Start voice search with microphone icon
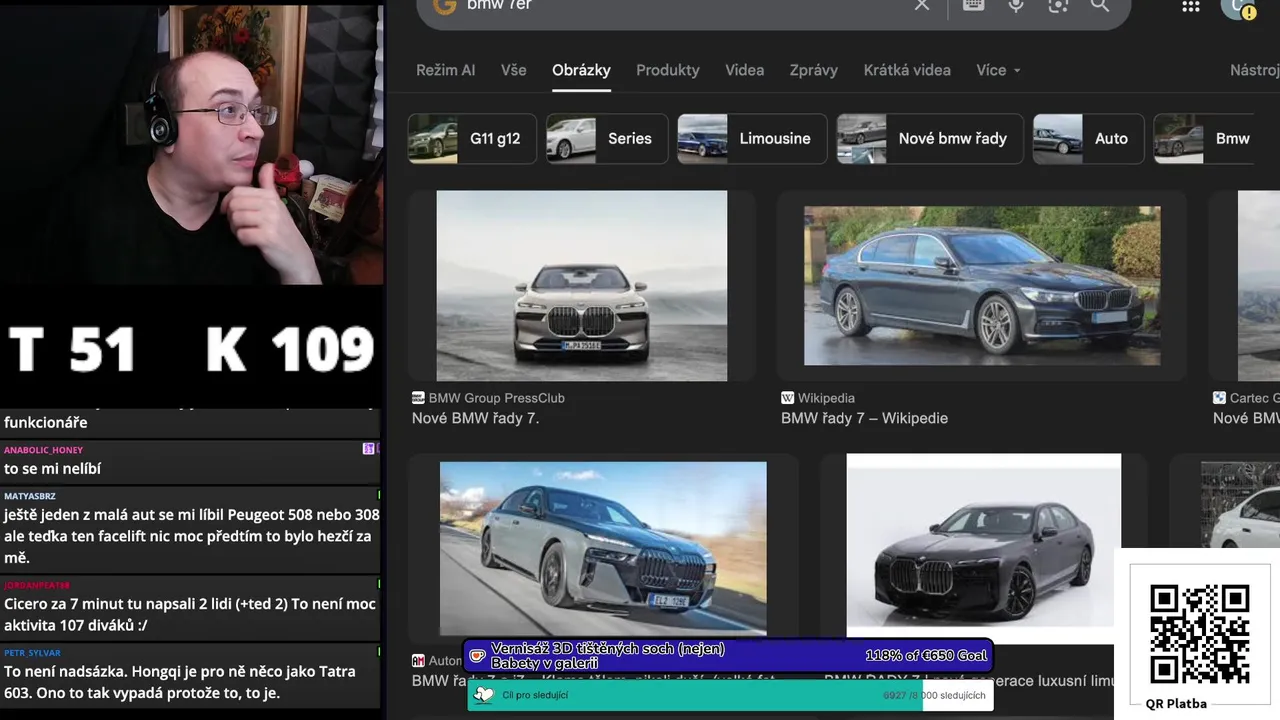 coord(1016,5)
